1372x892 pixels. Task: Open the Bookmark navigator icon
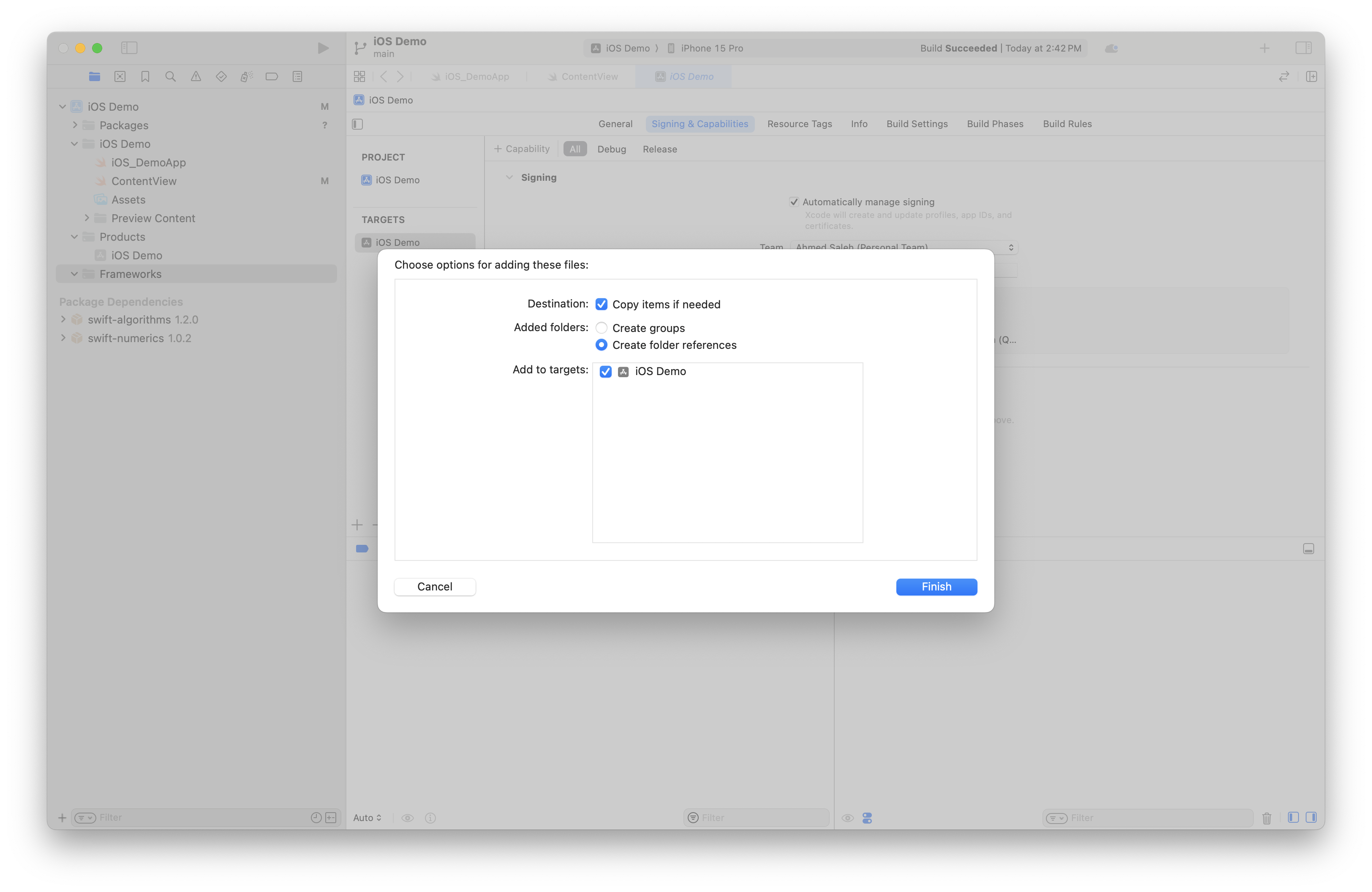tap(145, 76)
